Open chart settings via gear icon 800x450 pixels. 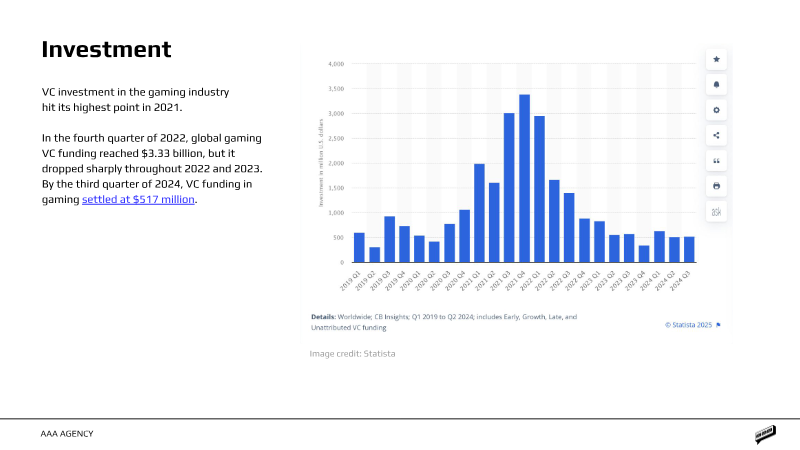(x=716, y=110)
